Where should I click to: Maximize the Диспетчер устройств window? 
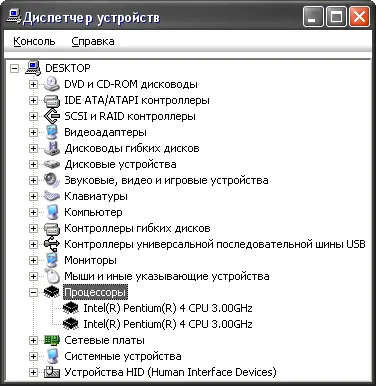tap(336, 17)
